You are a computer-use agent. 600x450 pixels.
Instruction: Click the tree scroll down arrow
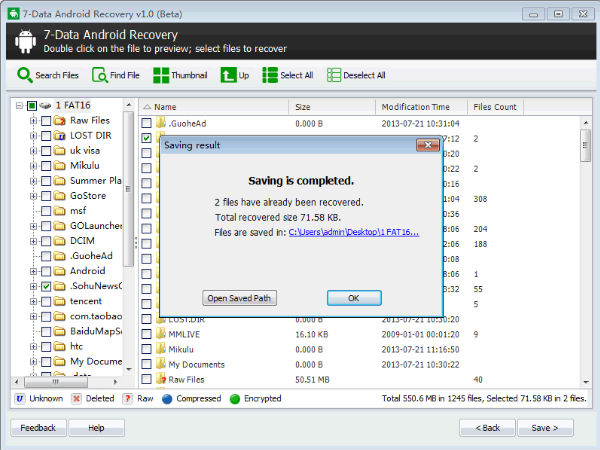click(x=129, y=369)
